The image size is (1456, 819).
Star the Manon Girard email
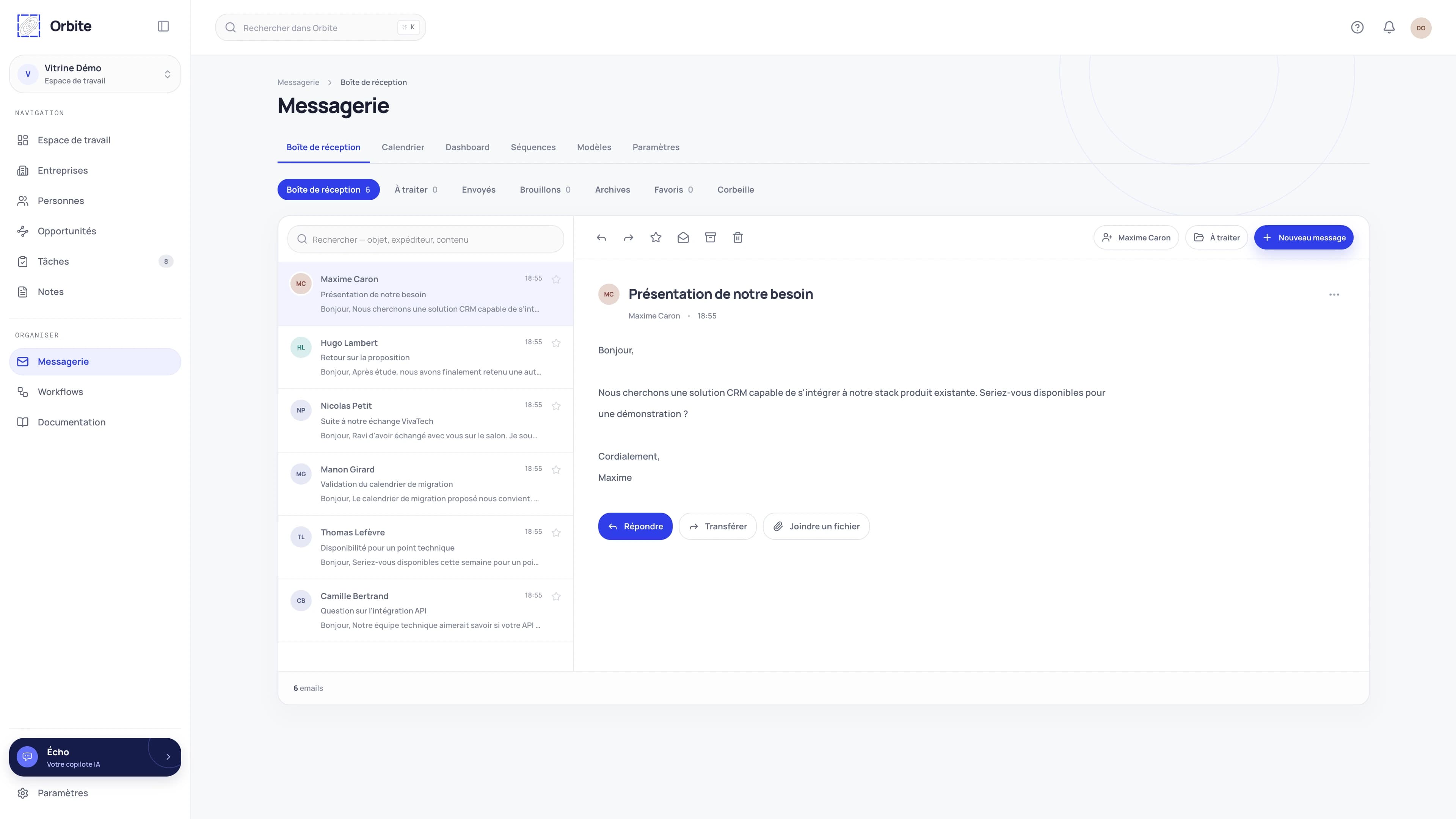556,470
